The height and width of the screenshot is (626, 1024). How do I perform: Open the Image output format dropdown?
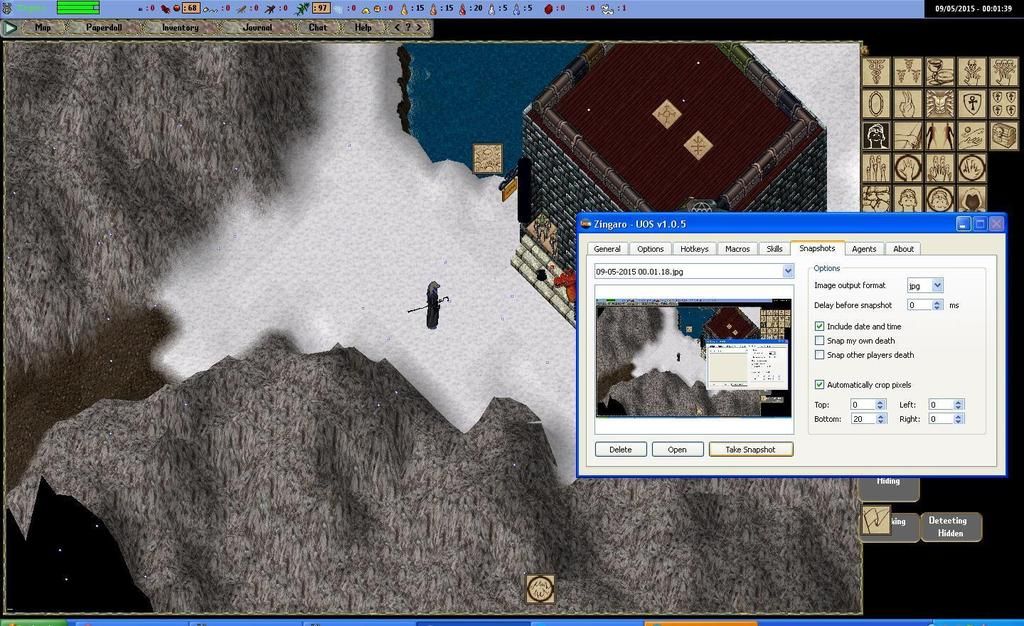click(937, 286)
